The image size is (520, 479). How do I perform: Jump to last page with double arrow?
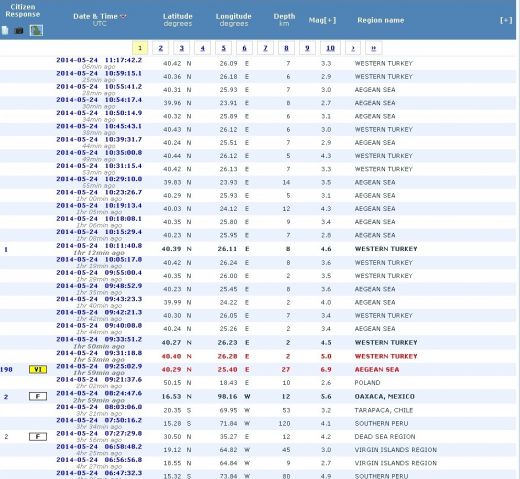[374, 48]
